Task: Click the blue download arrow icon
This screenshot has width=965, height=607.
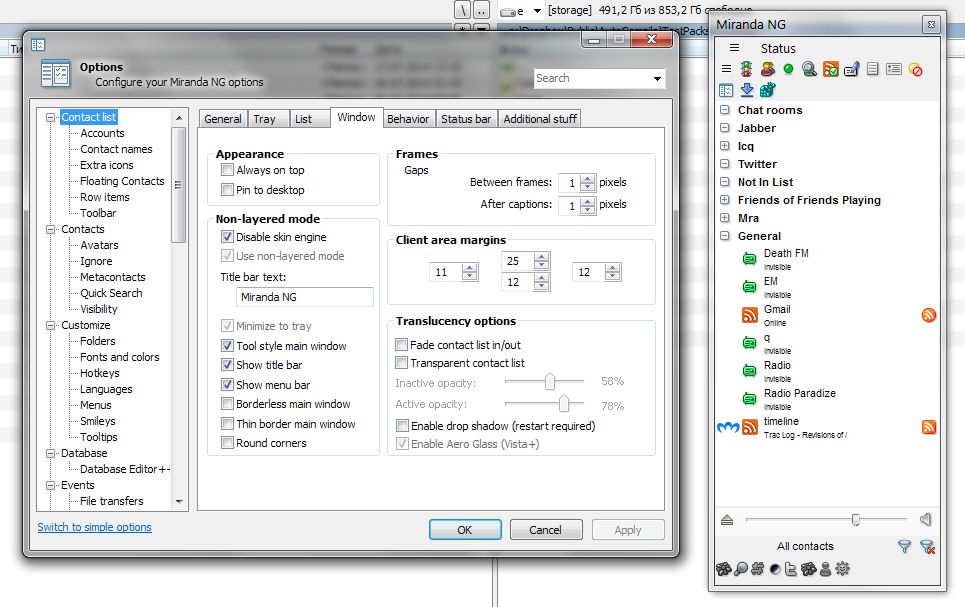Action: (747, 90)
